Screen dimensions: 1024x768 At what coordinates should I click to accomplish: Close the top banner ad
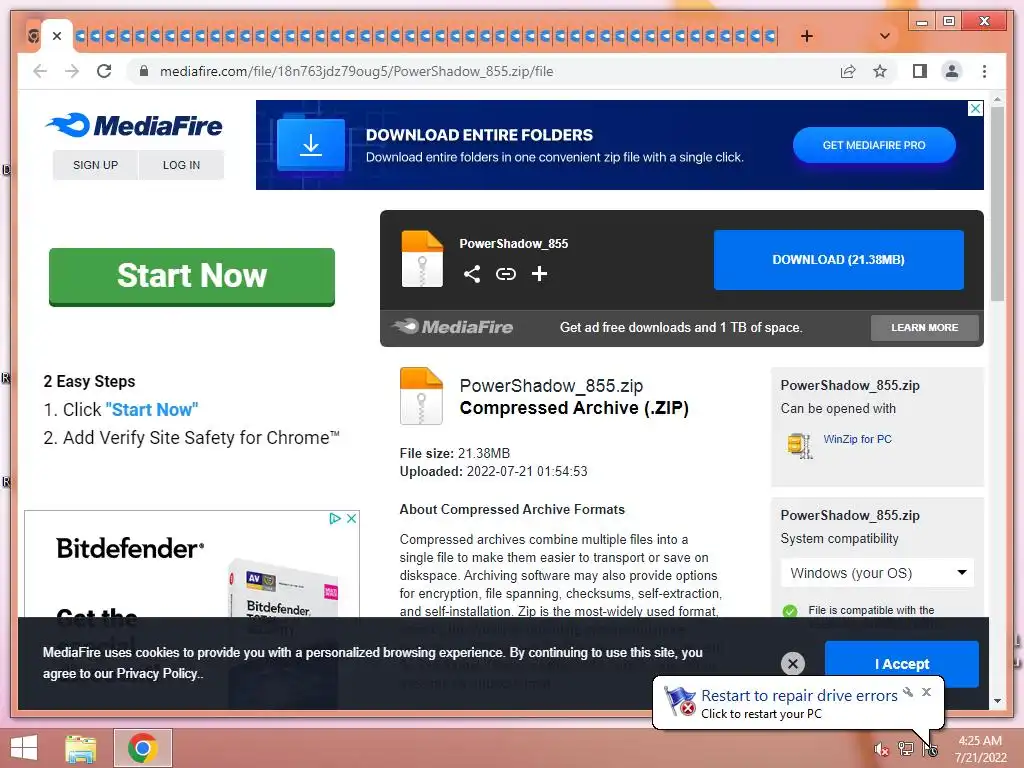(x=975, y=108)
